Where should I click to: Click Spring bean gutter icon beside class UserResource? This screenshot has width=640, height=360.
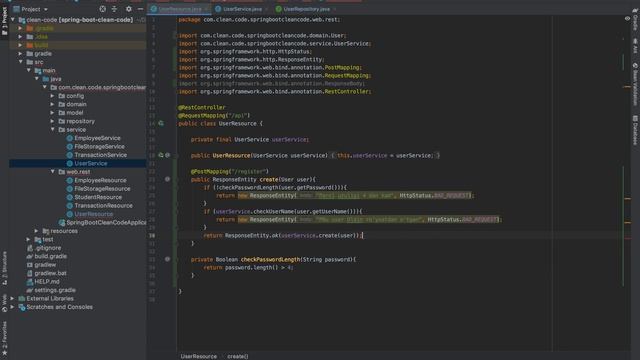(x=161, y=123)
